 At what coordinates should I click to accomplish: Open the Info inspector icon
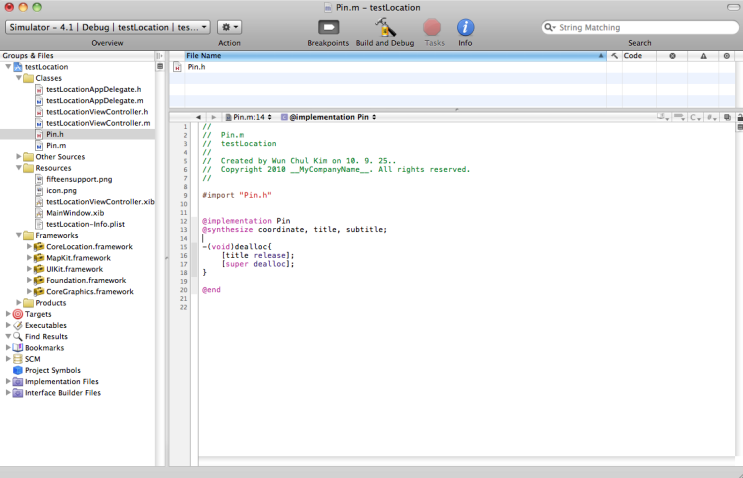465,27
